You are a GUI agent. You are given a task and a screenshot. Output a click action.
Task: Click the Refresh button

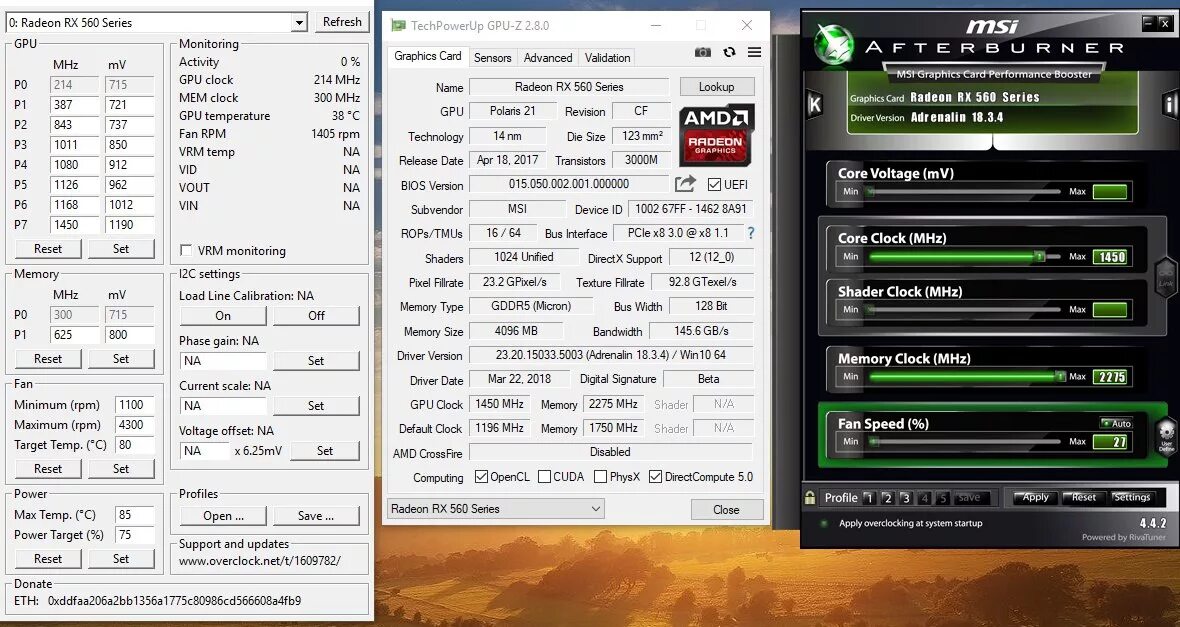(342, 22)
